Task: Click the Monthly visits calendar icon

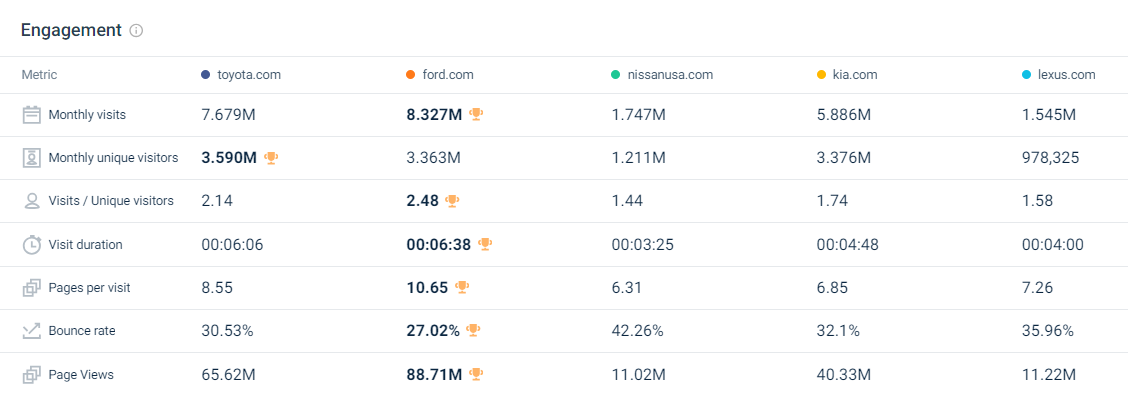Action: click(31, 115)
